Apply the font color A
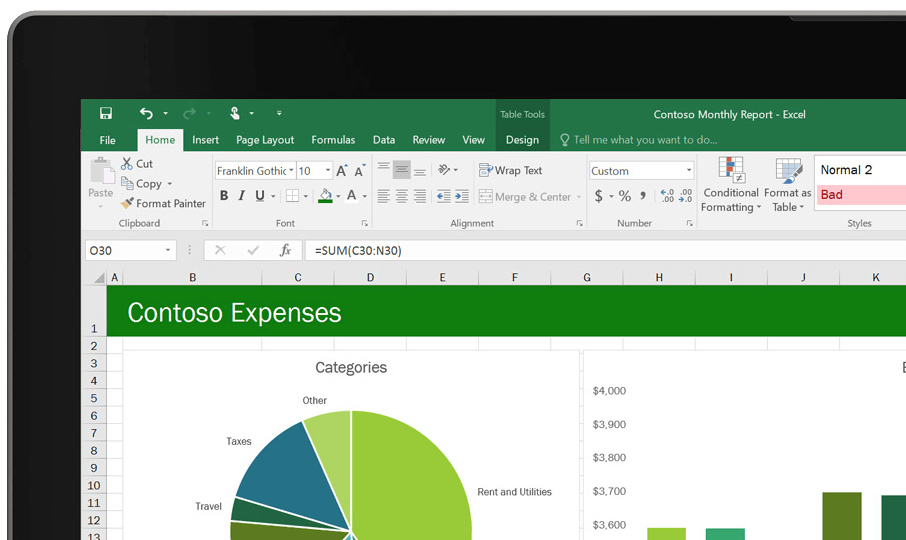This screenshot has height=540, width=906. [351, 196]
